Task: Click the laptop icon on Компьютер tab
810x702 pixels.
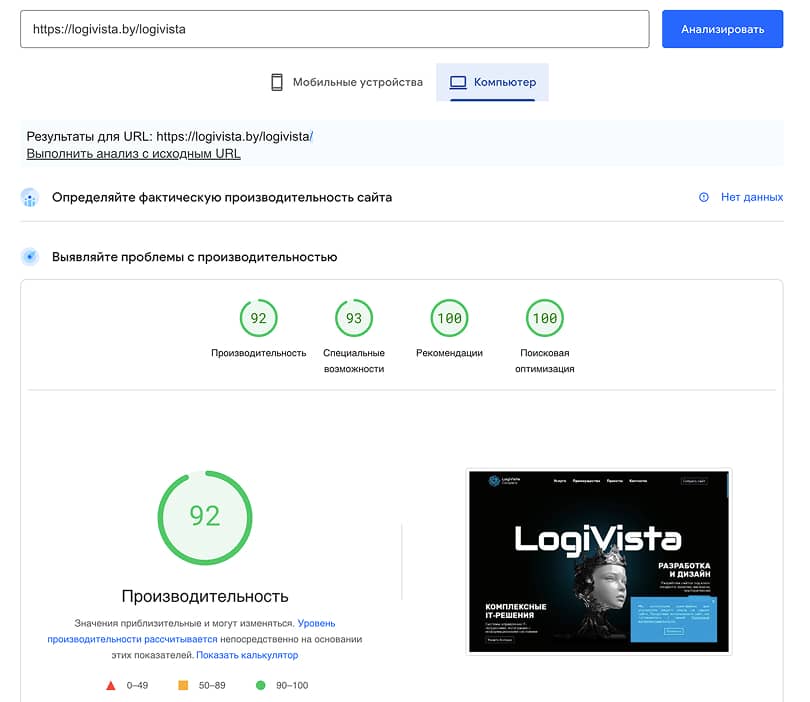Action: (x=458, y=82)
